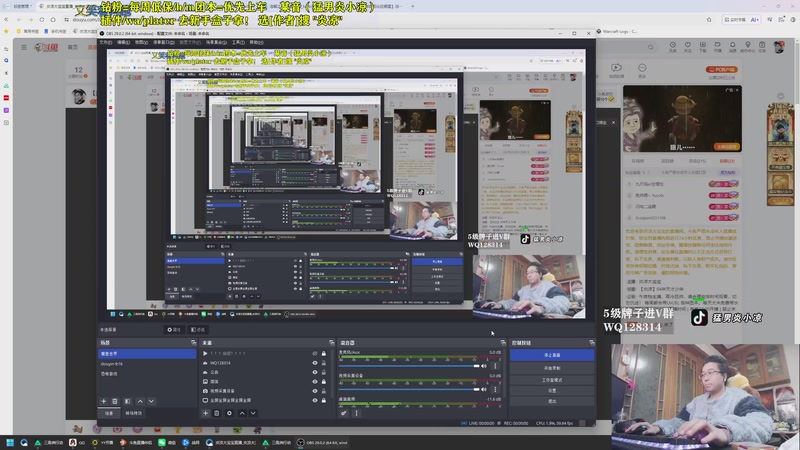Hide the video capture device source

point(315,391)
